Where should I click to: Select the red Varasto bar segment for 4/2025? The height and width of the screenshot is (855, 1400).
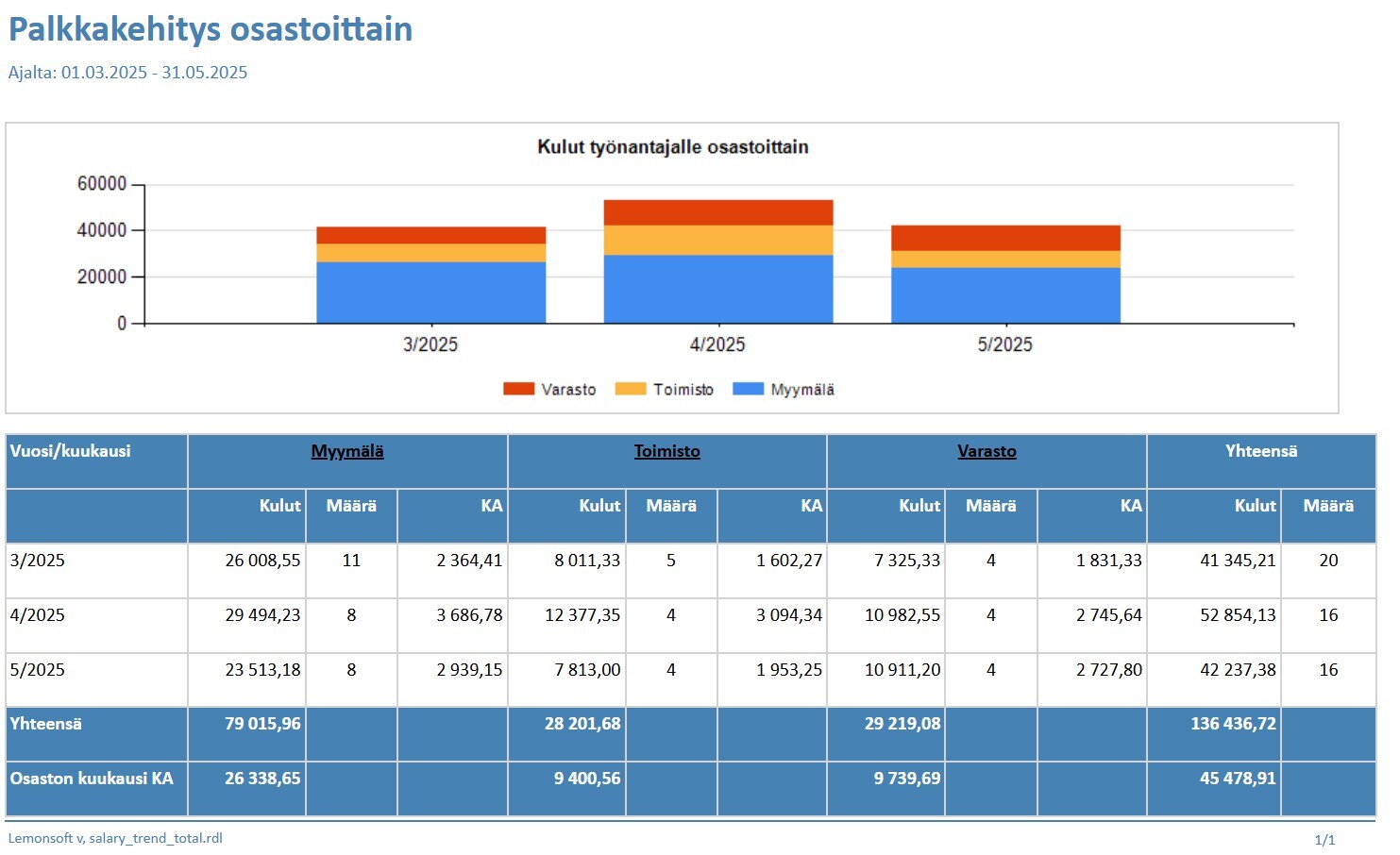coord(717,212)
